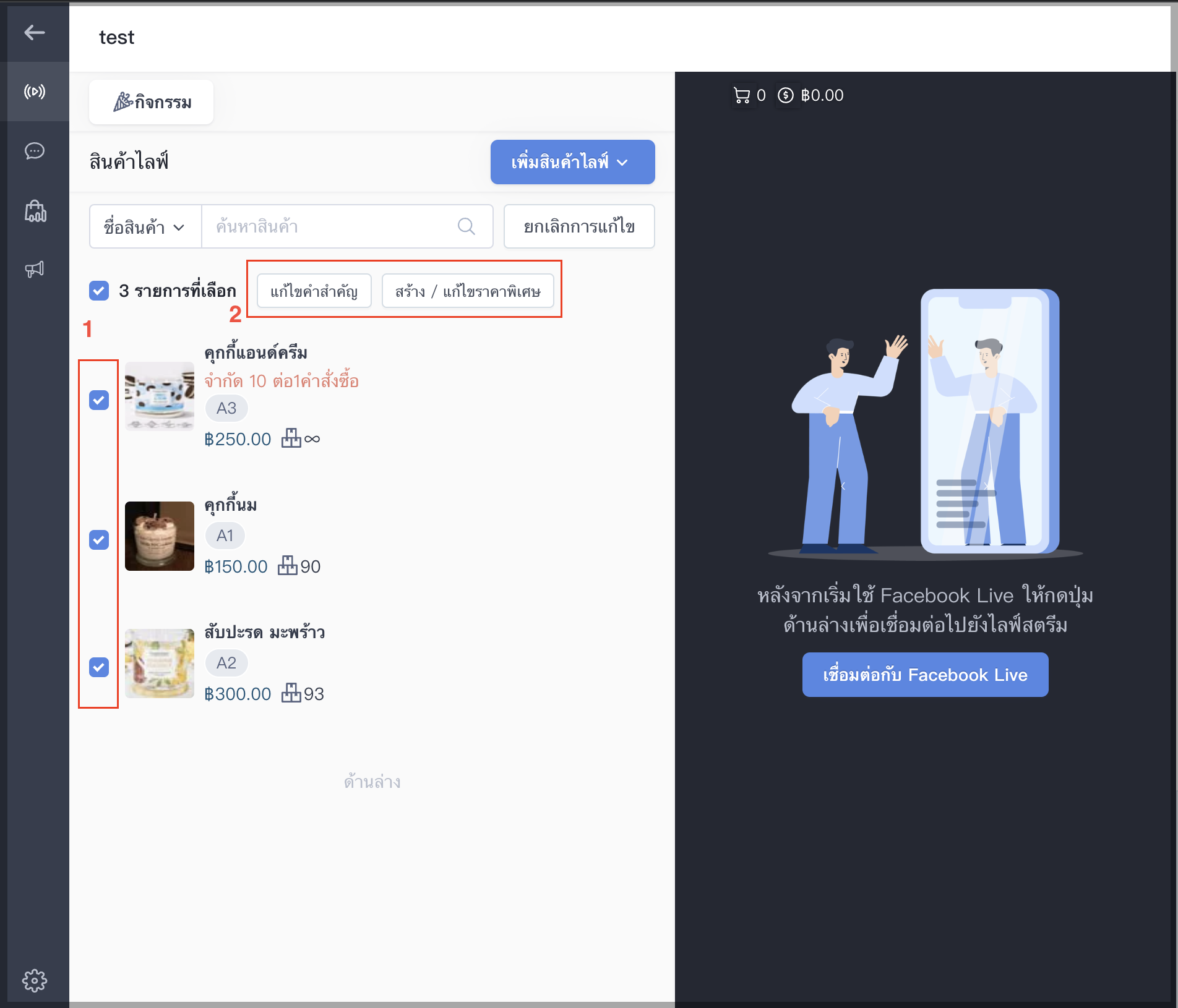Focus the ค้นหาสินค้า search field

(347, 226)
